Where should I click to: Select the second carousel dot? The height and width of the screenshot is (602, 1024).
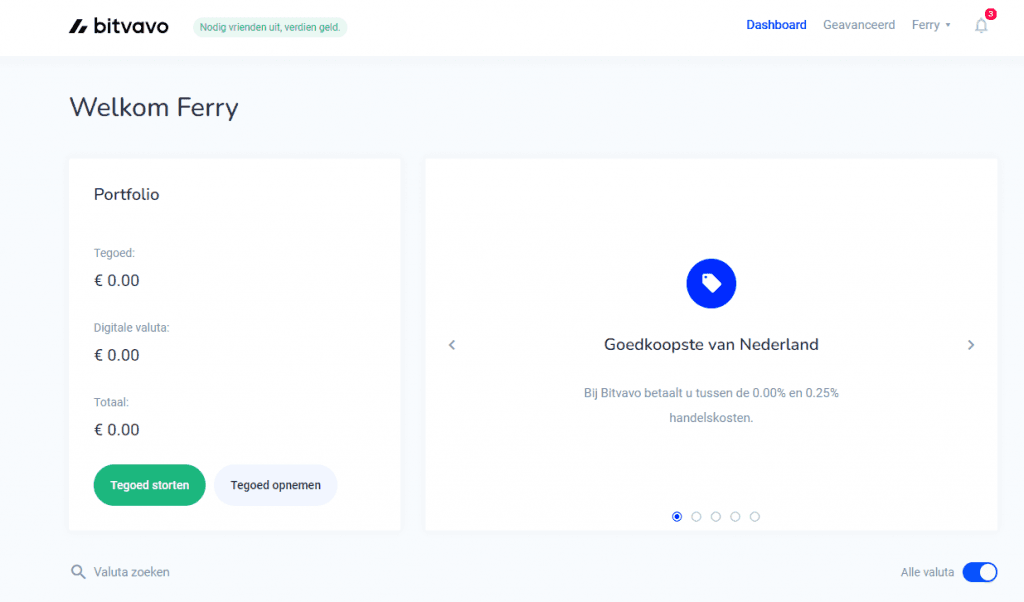pyautogui.click(x=696, y=517)
